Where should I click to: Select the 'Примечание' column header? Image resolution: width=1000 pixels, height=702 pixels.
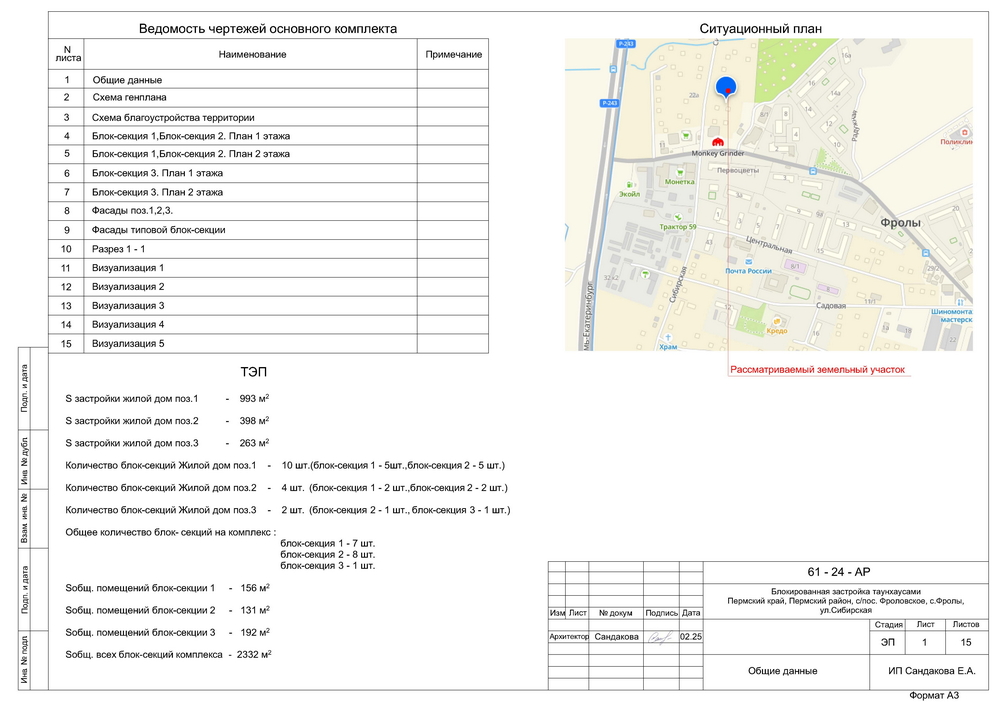[453, 54]
